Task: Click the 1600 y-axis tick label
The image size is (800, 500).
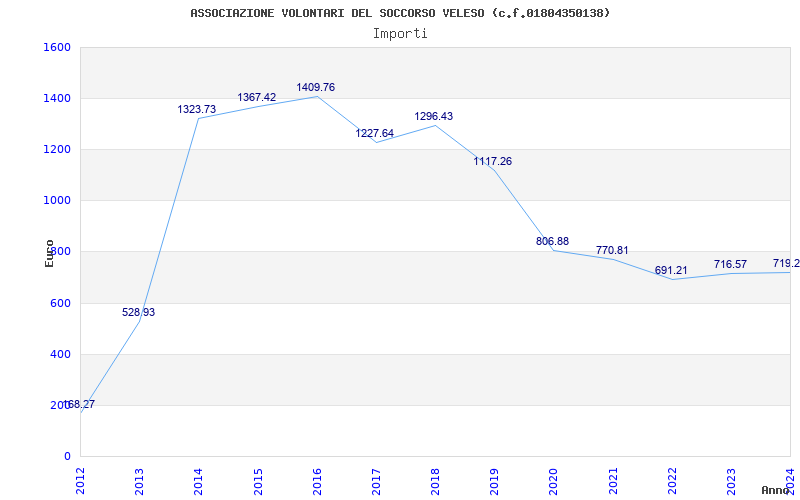Action: point(57,47)
